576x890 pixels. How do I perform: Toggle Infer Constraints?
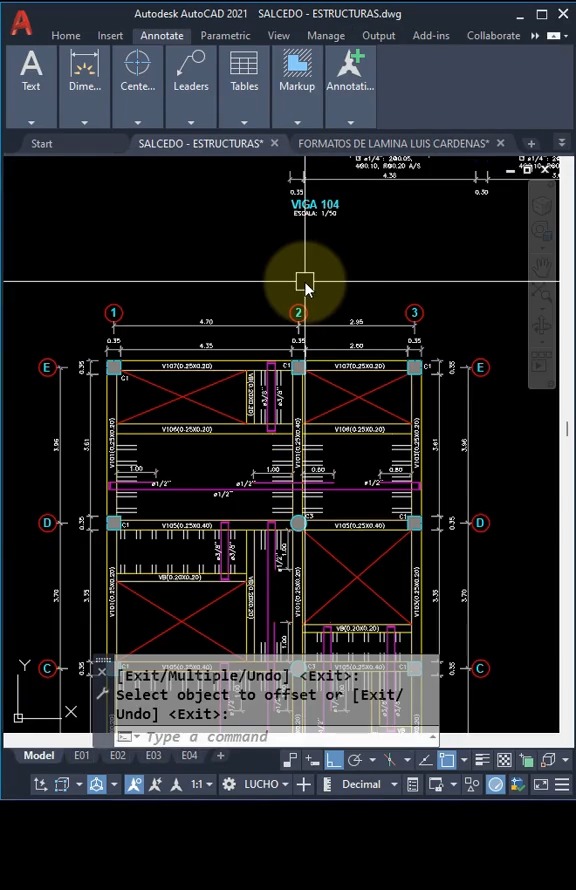pos(290,759)
